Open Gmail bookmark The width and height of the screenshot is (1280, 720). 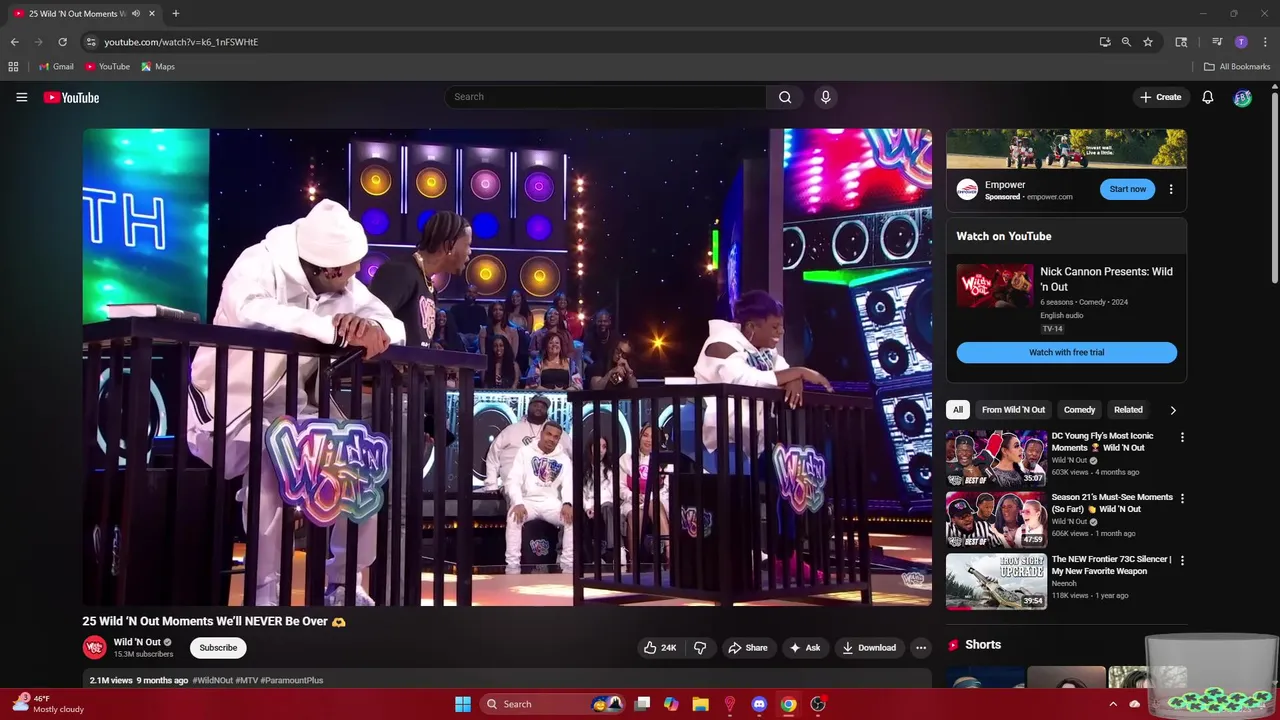(x=56, y=66)
